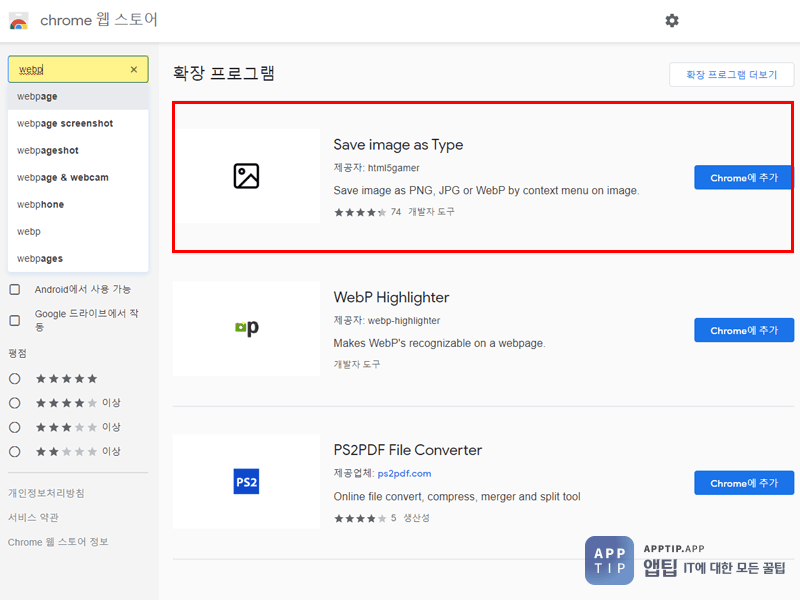Click the '확장 프로그램' section heading

pos(224,73)
